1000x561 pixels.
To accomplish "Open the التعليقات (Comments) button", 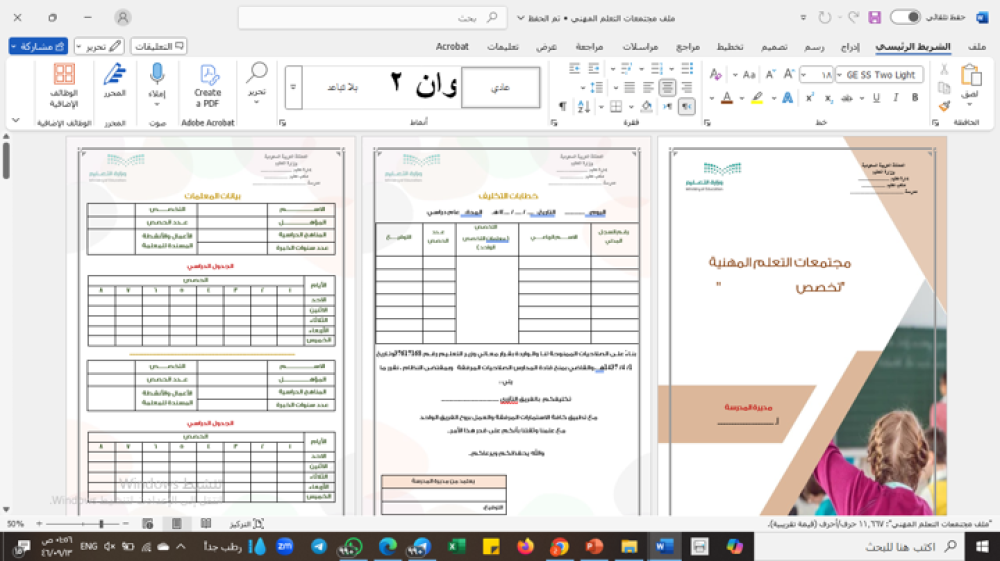I will point(159,46).
